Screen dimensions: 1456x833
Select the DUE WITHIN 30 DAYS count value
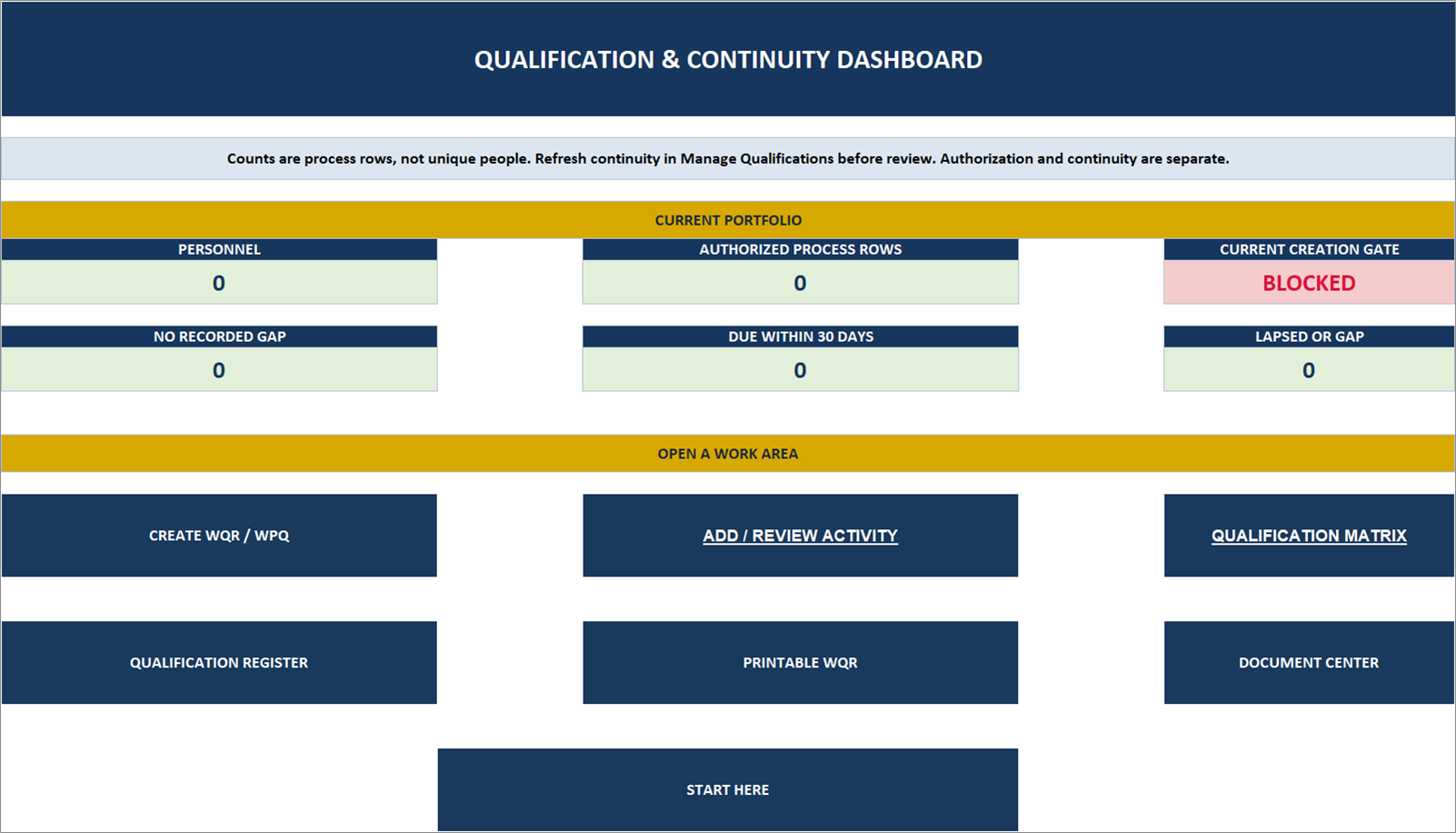pyautogui.click(x=800, y=370)
